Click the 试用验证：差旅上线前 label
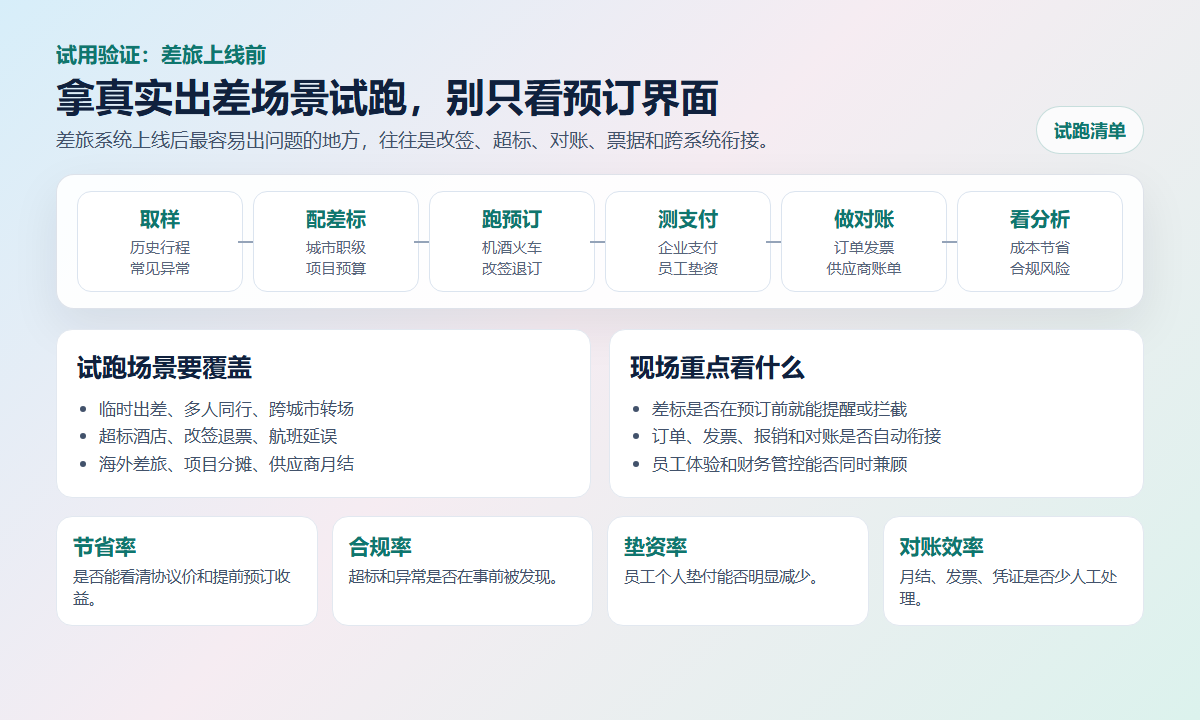 [161, 56]
